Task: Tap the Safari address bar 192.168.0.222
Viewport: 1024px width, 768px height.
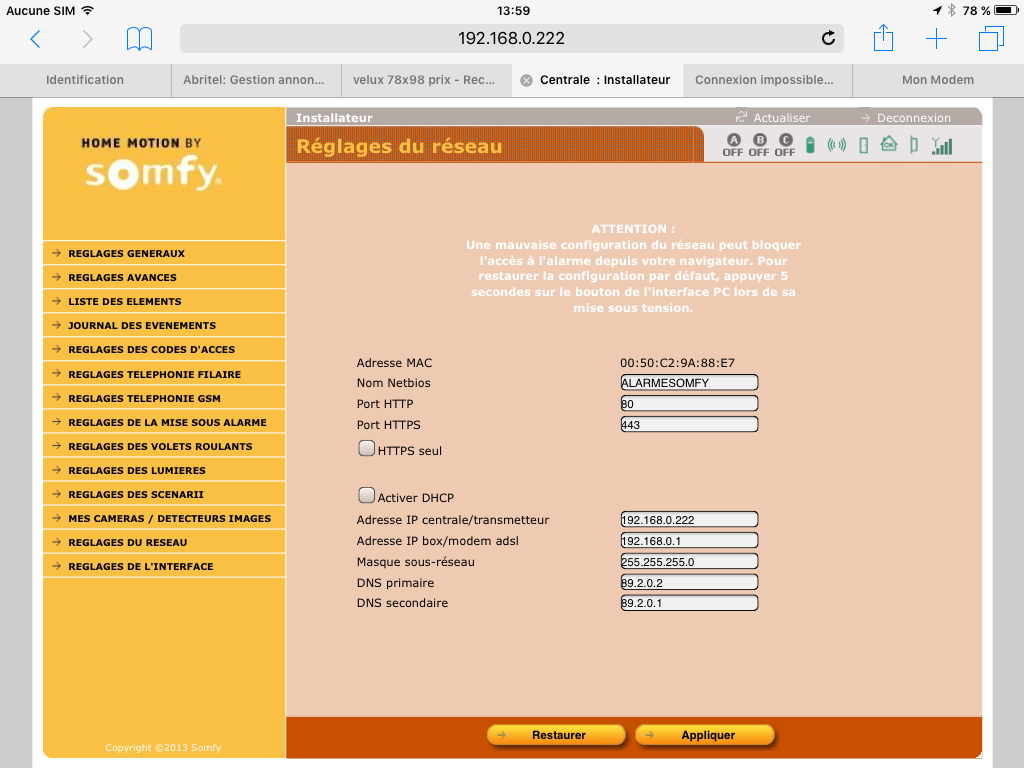Action: point(511,39)
